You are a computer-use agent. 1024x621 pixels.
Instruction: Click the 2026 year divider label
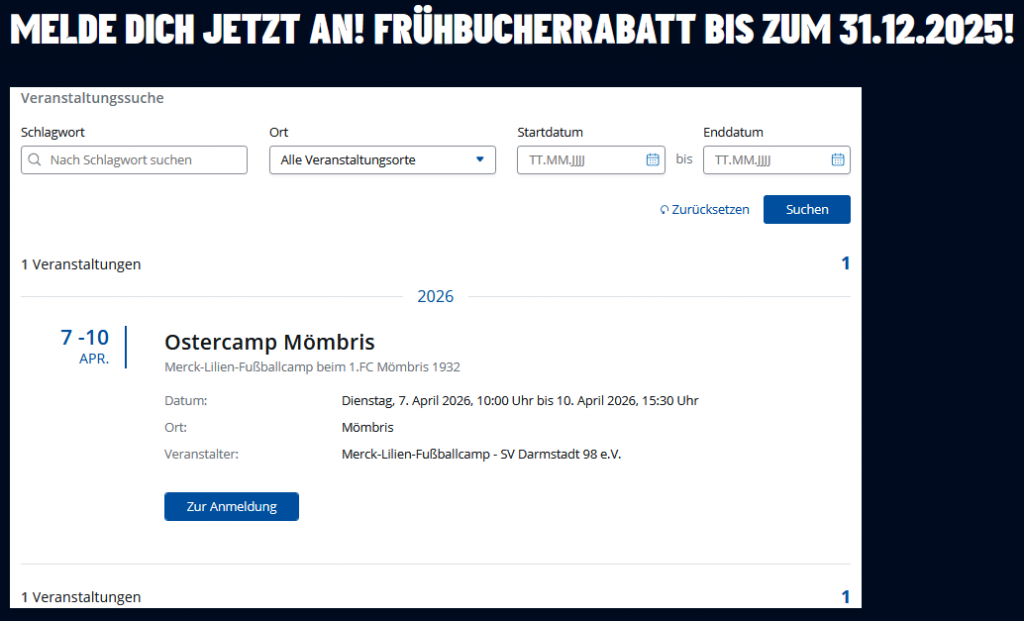pyautogui.click(x=436, y=296)
